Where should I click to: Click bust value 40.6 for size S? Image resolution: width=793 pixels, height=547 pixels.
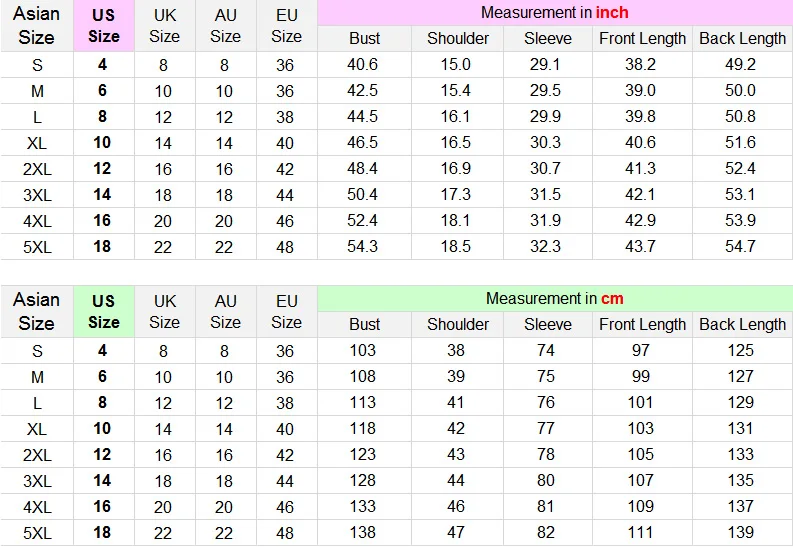(363, 64)
